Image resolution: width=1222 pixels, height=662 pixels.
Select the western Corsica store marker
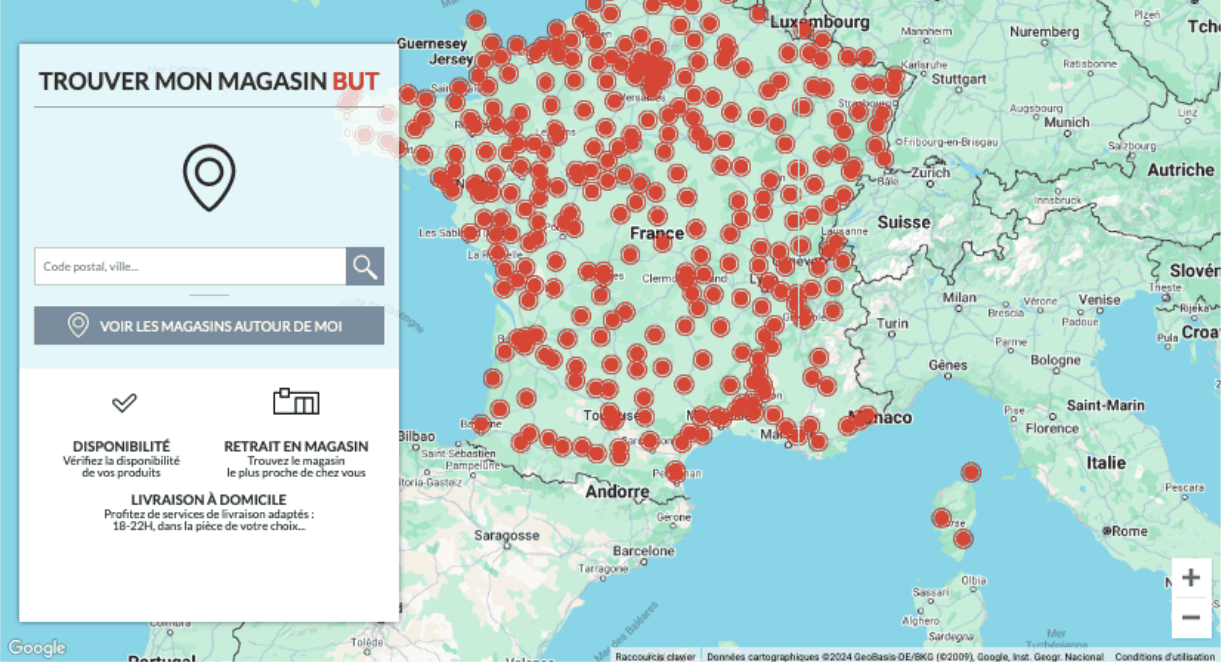[x=941, y=518]
